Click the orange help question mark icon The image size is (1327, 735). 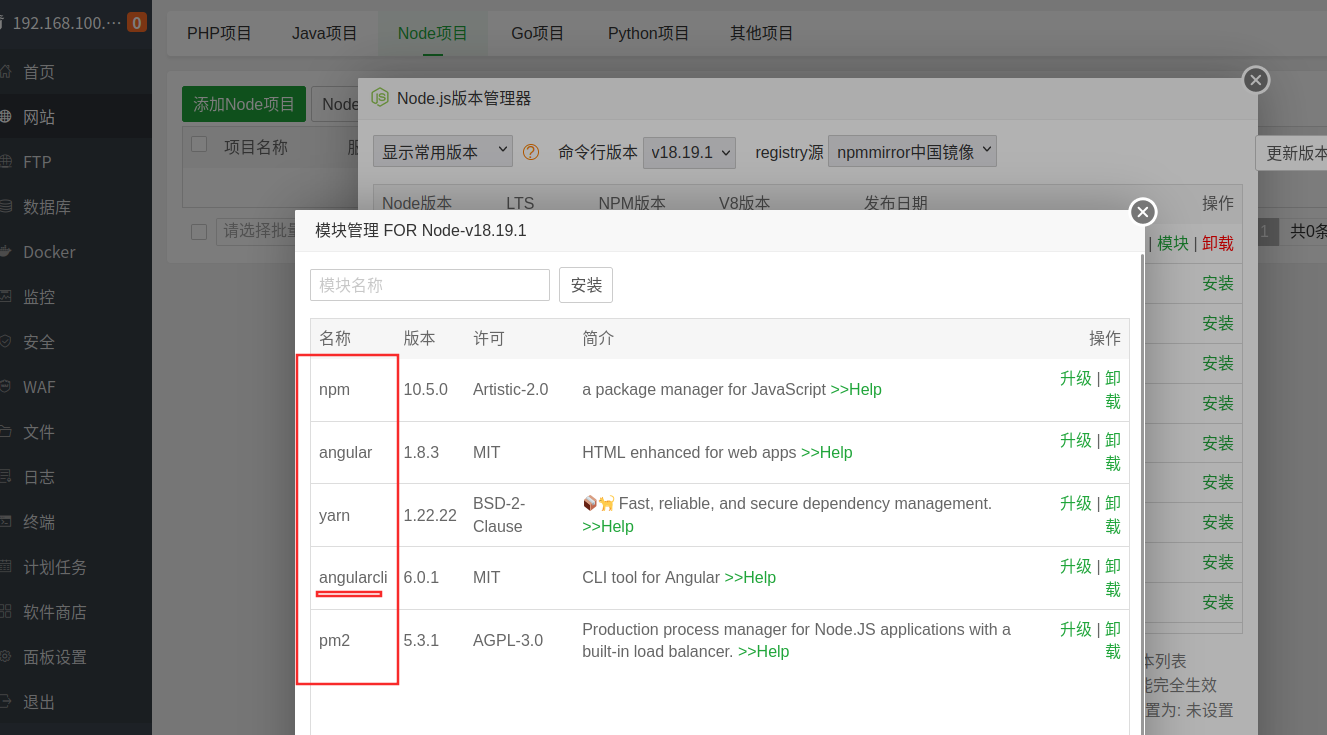click(x=531, y=152)
